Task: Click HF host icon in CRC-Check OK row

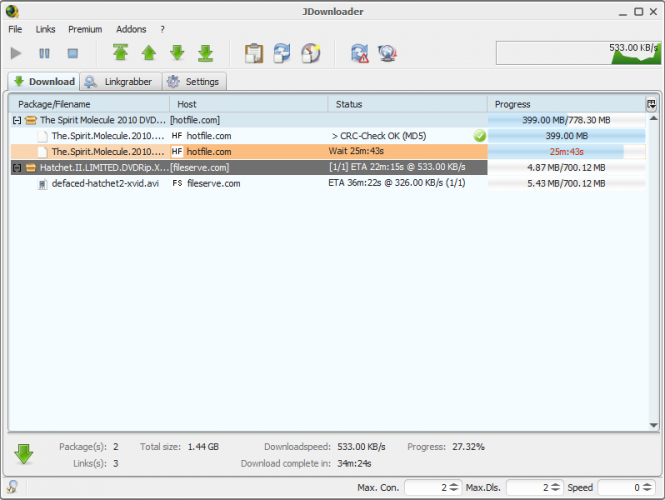Action: point(177,136)
